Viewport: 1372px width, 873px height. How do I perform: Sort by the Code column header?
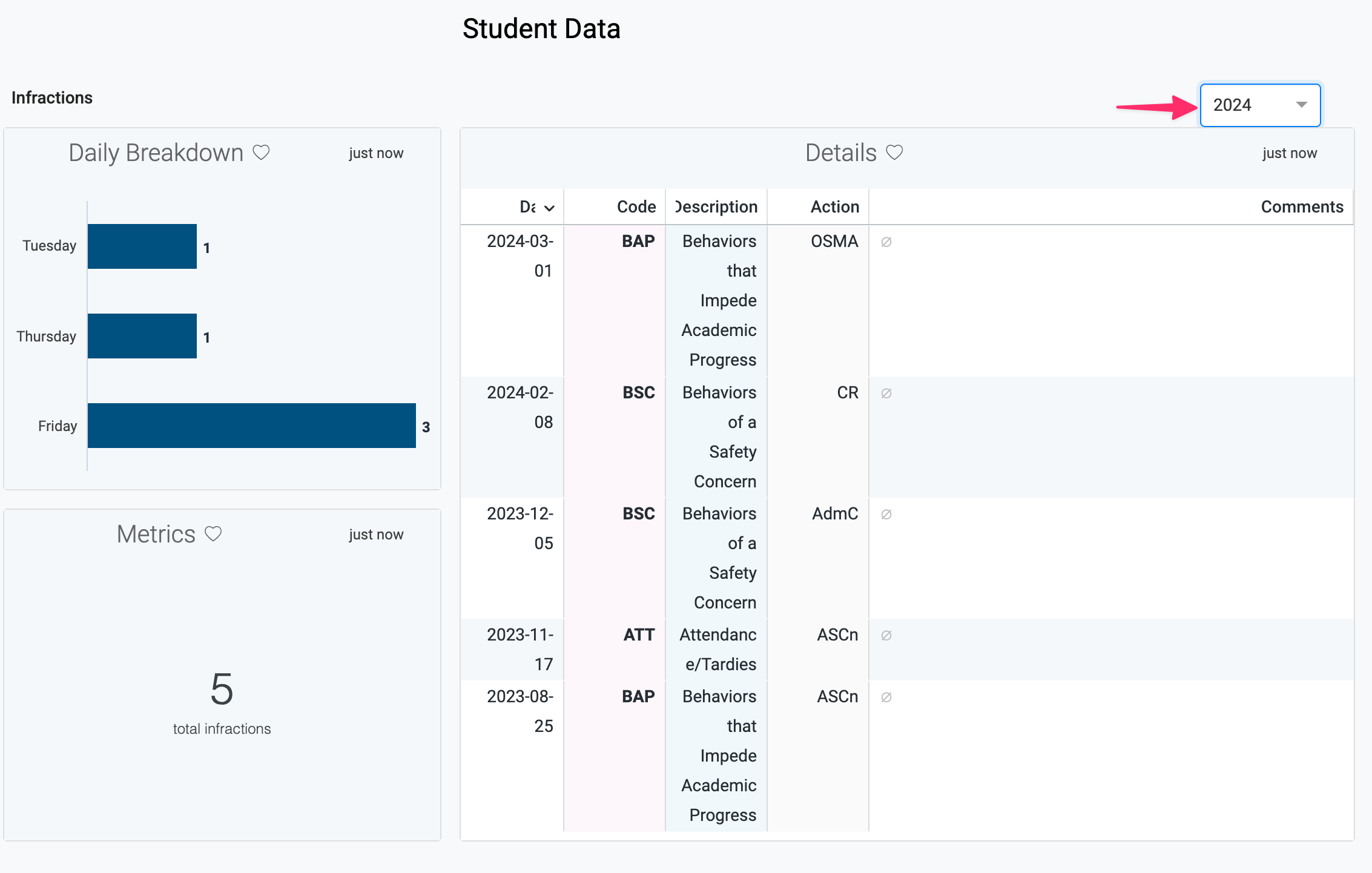(636, 207)
